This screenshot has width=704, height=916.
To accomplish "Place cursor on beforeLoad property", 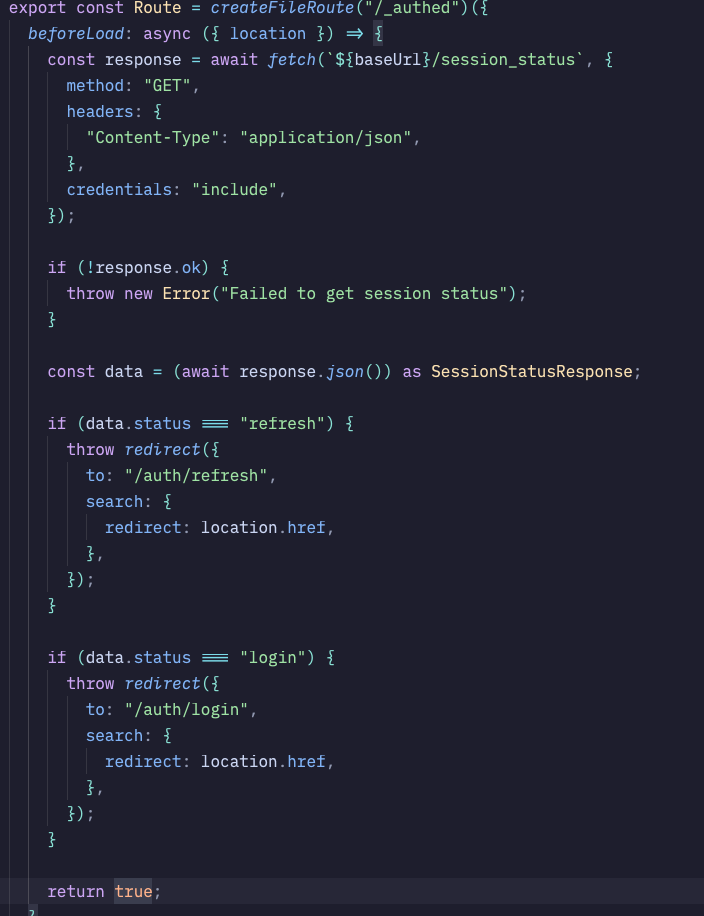I will [x=76, y=34].
